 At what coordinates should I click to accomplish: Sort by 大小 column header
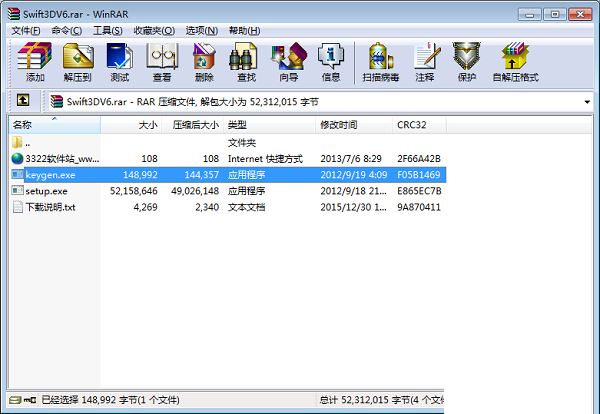pyautogui.click(x=131, y=125)
